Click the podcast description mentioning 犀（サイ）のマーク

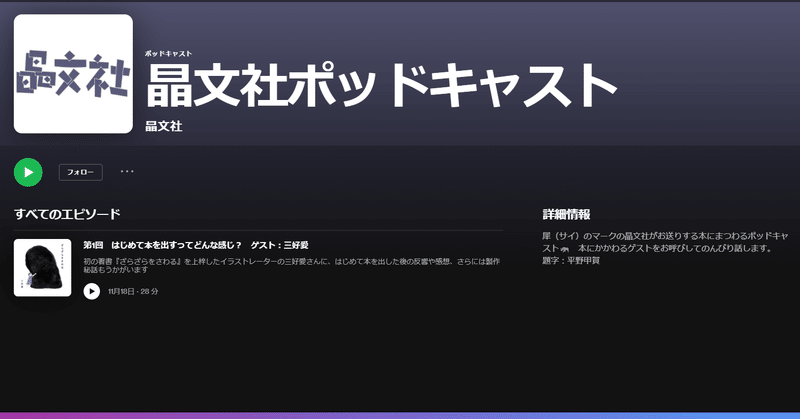pos(665,242)
